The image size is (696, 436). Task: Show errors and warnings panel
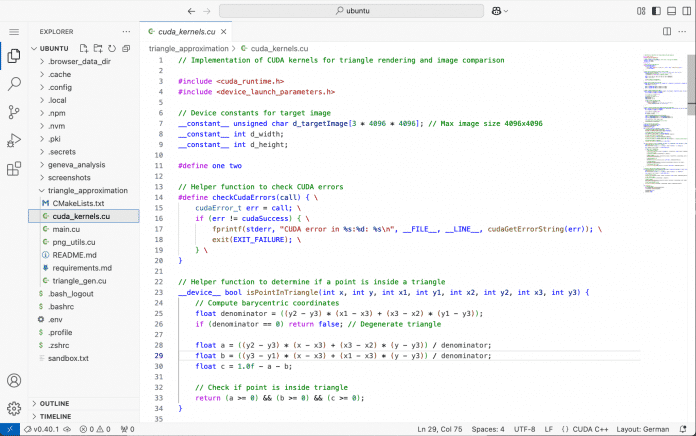(95, 429)
